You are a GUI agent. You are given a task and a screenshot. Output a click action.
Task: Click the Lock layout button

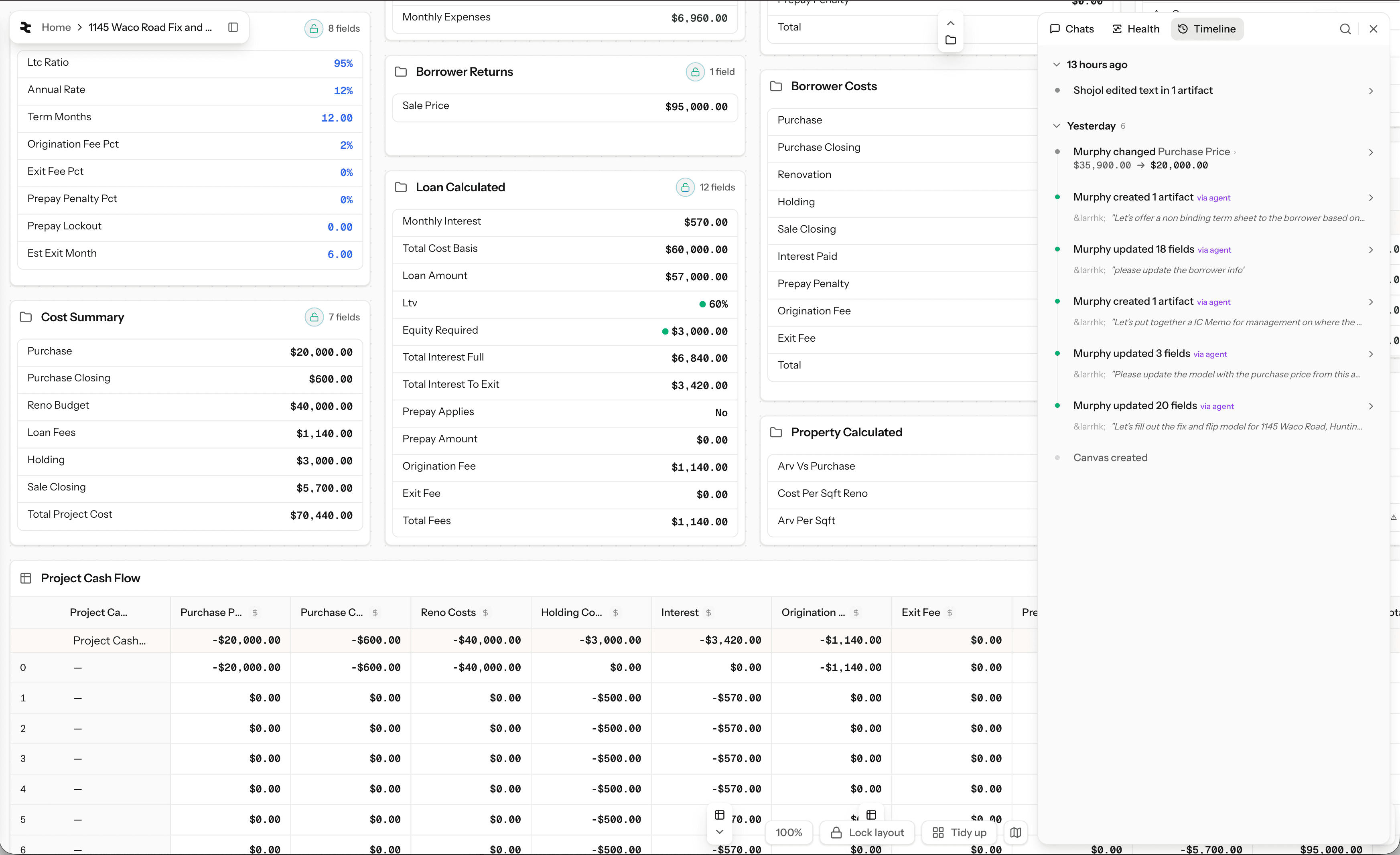867,832
